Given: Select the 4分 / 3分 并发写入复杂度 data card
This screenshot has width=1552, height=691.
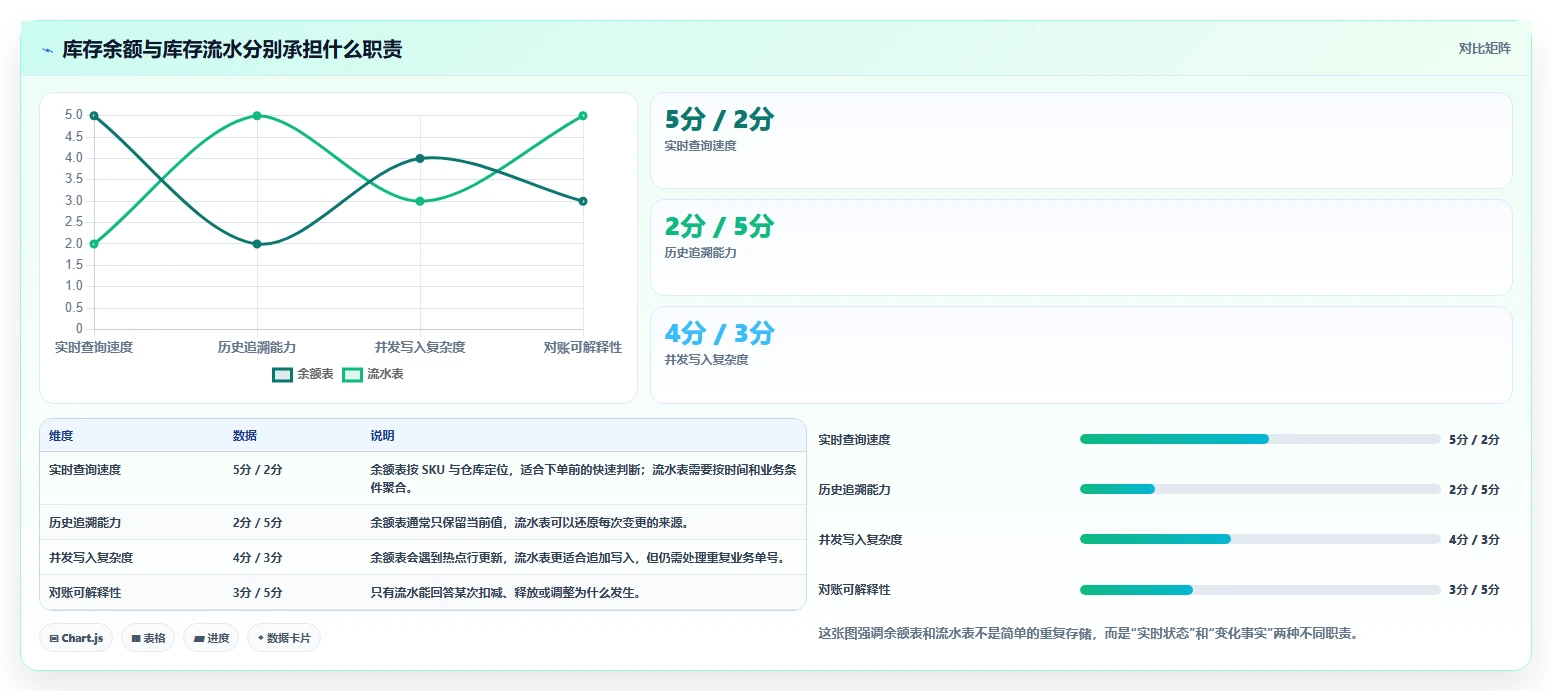Looking at the screenshot, I should click(1081, 355).
